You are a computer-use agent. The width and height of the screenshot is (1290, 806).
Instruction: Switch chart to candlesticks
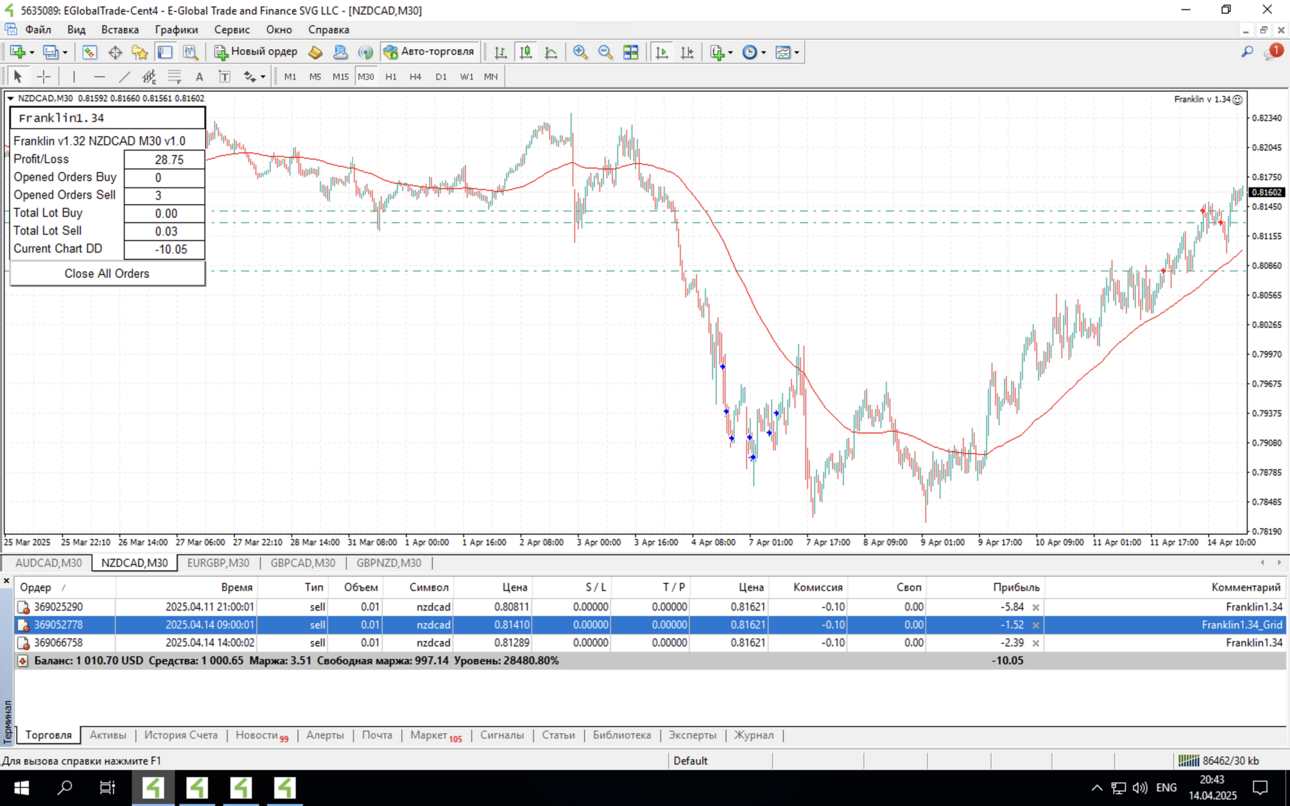point(526,52)
